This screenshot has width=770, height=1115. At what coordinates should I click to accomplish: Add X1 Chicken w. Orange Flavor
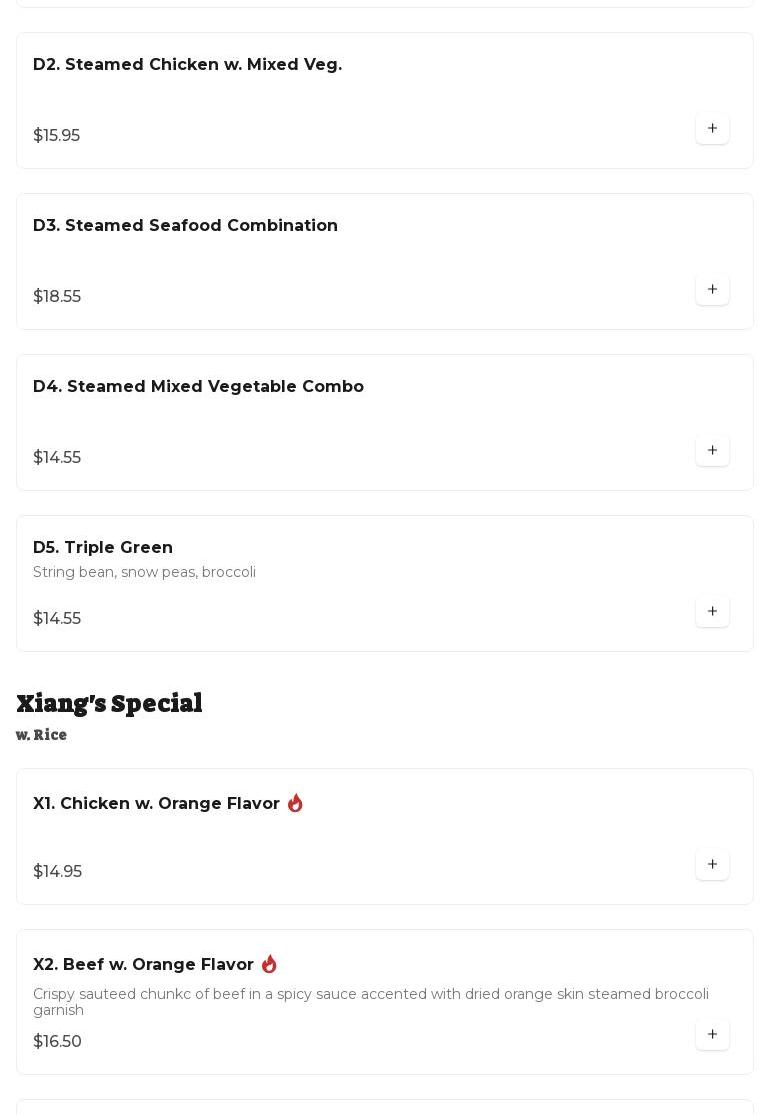point(712,865)
